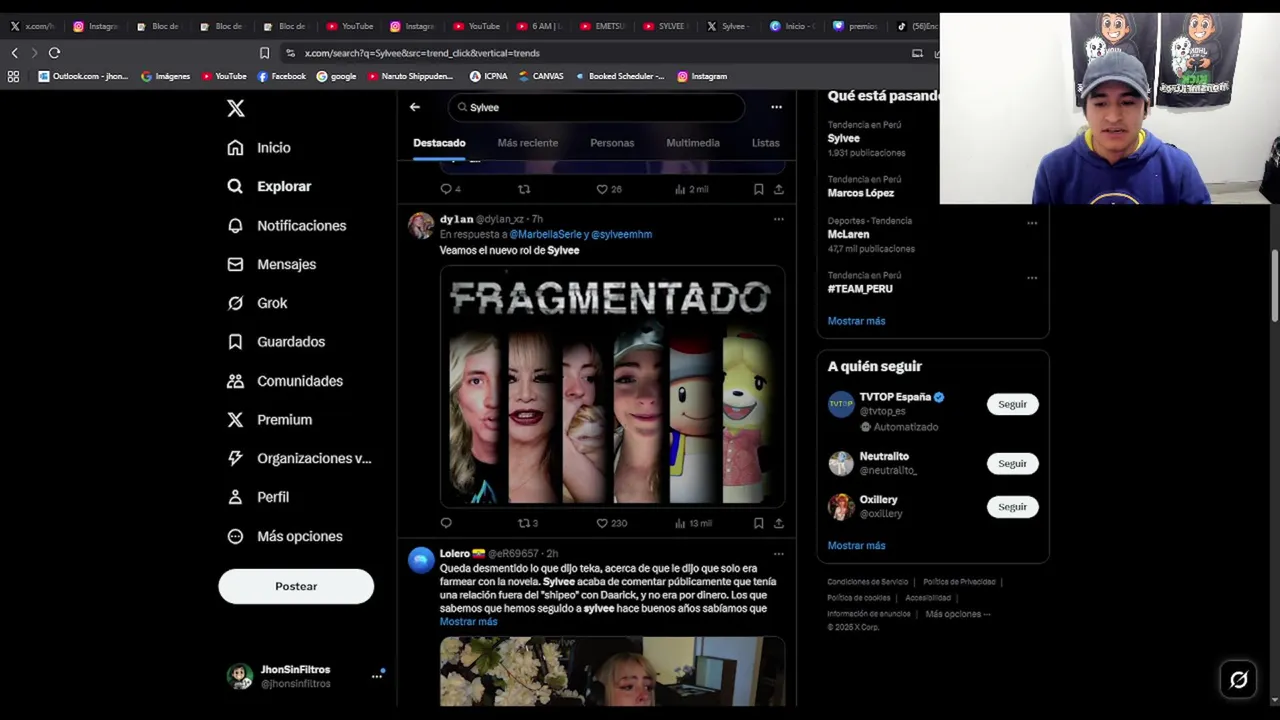Follow TVTOP España

(1012, 404)
